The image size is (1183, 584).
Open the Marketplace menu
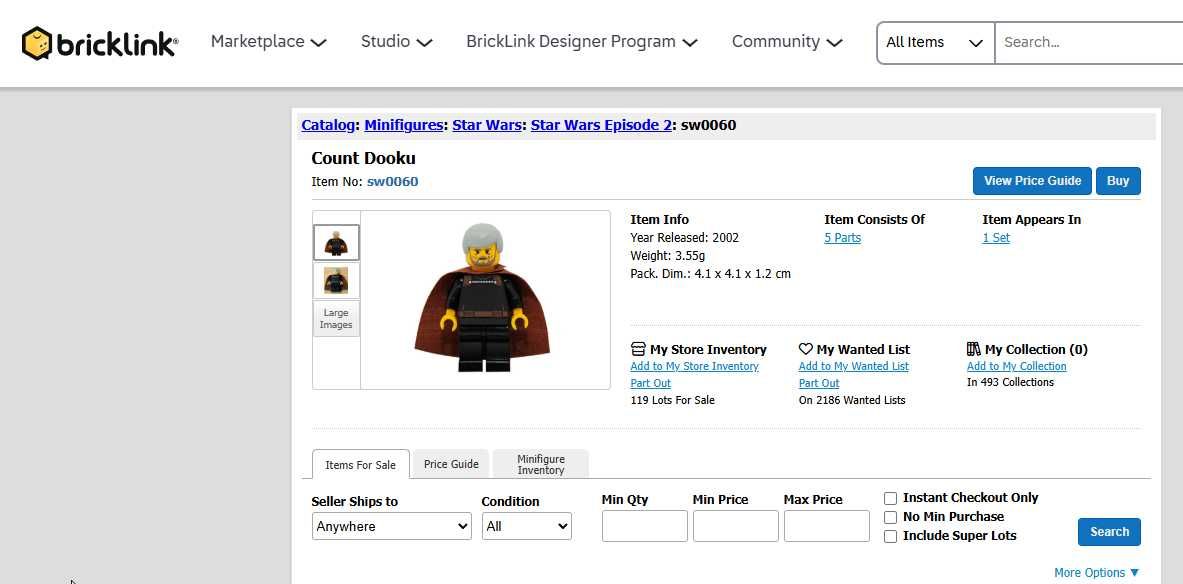[x=269, y=42]
